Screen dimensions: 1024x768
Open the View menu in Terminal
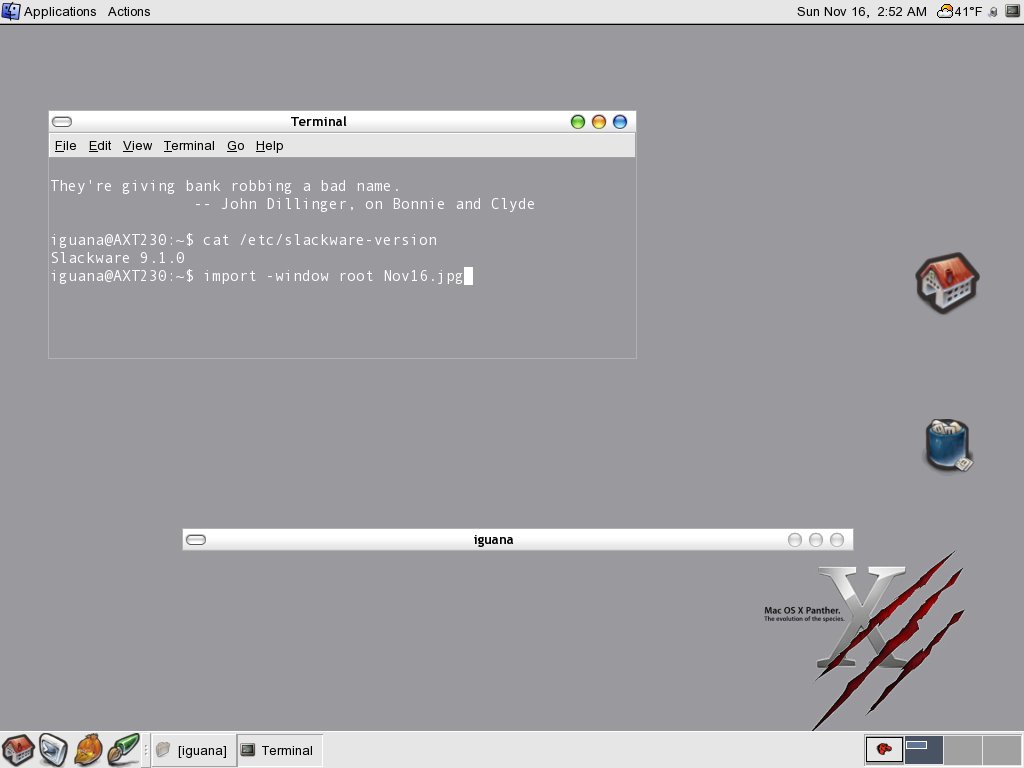pyautogui.click(x=137, y=146)
